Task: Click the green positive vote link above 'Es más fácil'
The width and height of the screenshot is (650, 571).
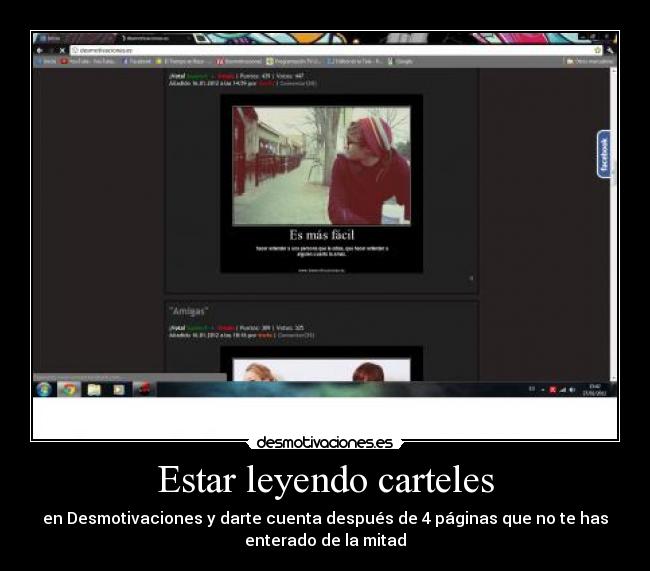Action: [x=197, y=76]
